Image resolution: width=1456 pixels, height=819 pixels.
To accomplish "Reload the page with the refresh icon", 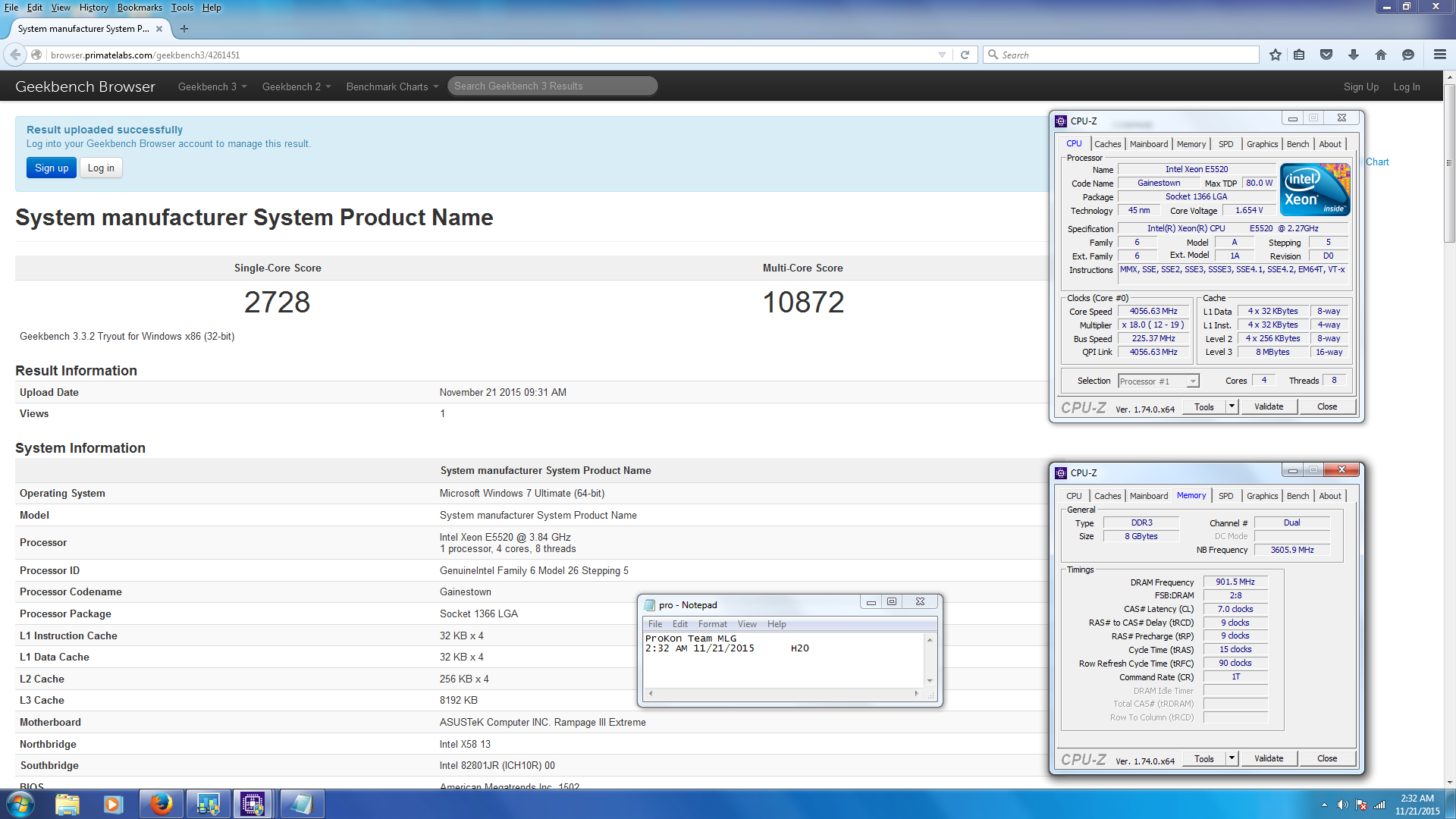I will point(965,55).
